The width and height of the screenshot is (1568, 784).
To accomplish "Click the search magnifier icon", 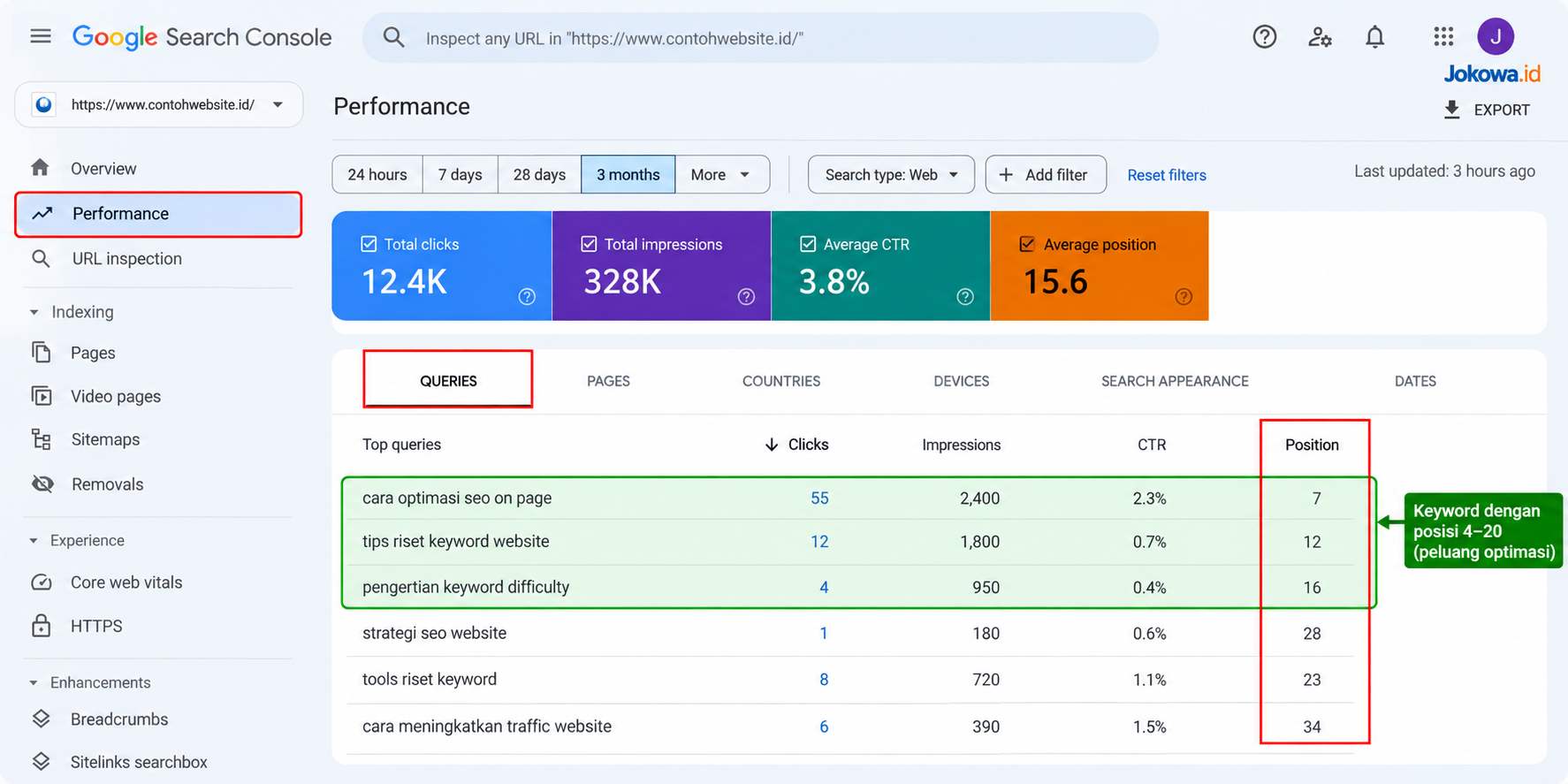I will (393, 37).
